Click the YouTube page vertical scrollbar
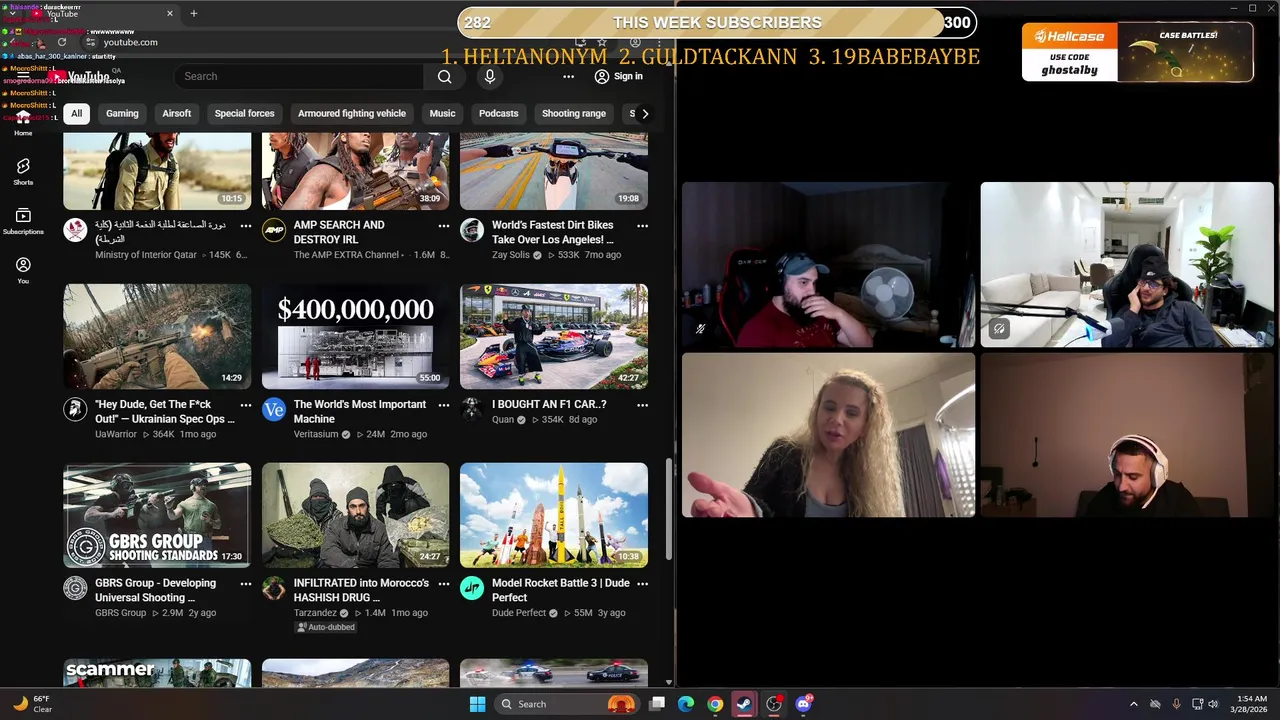The height and width of the screenshot is (720, 1280). pos(669,510)
